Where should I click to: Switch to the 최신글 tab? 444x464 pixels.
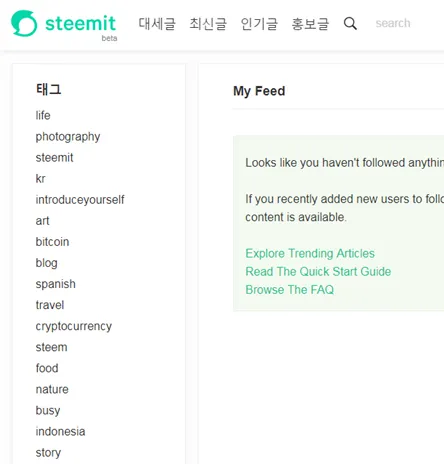208,24
